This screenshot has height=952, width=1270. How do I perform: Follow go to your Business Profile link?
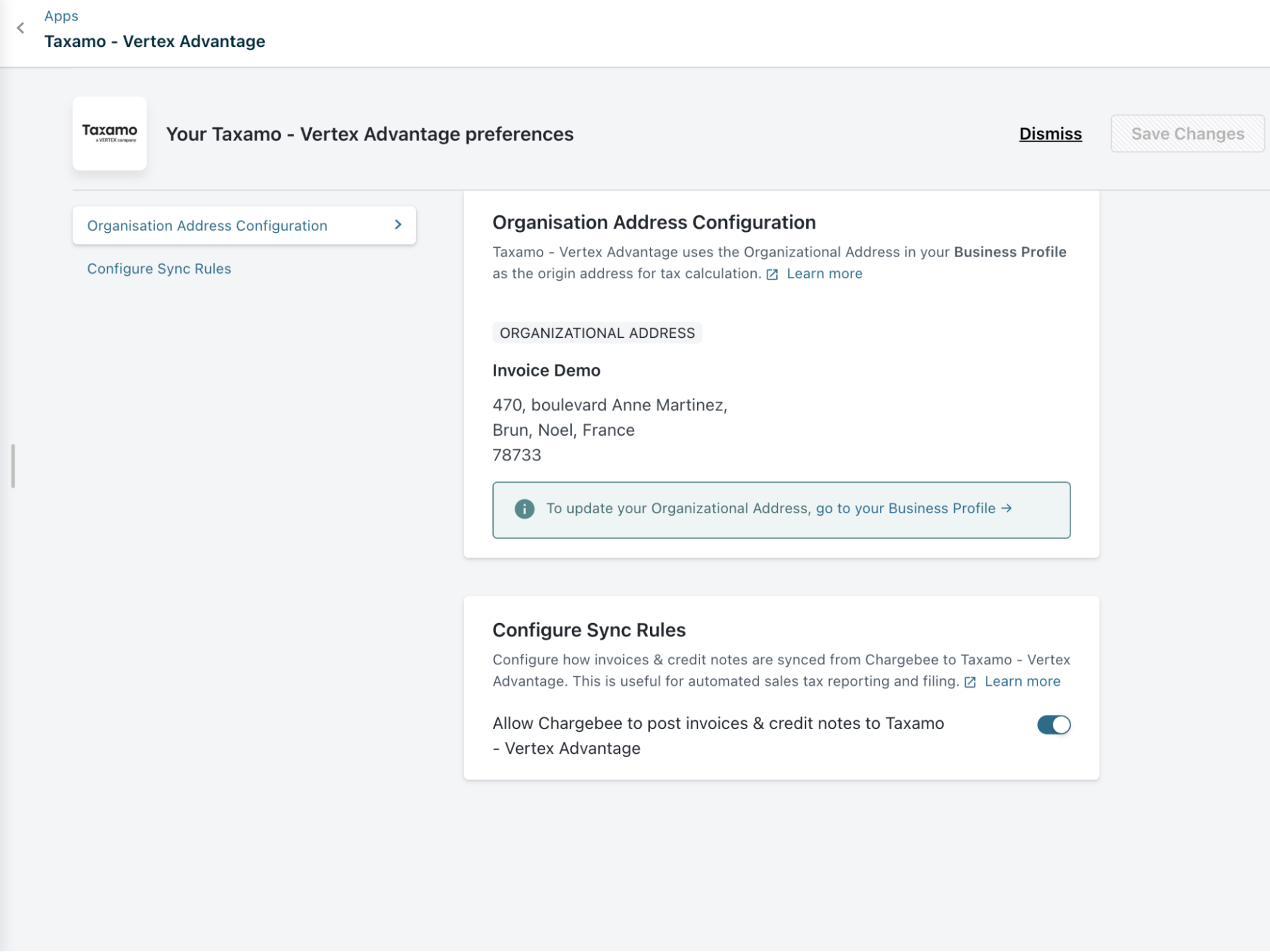coord(905,508)
